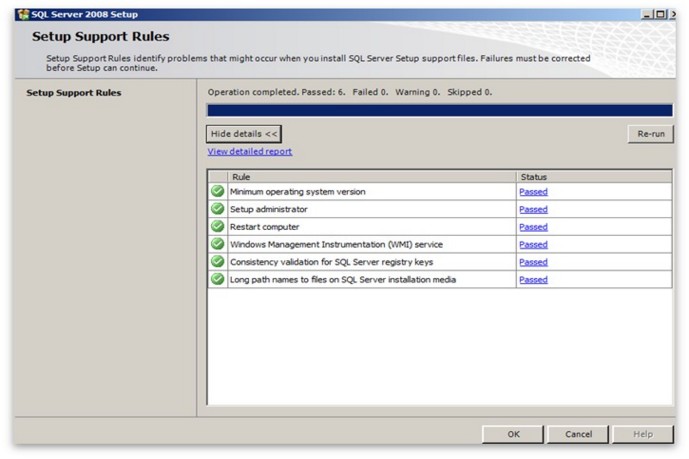Click the Rule column header

point(372,177)
